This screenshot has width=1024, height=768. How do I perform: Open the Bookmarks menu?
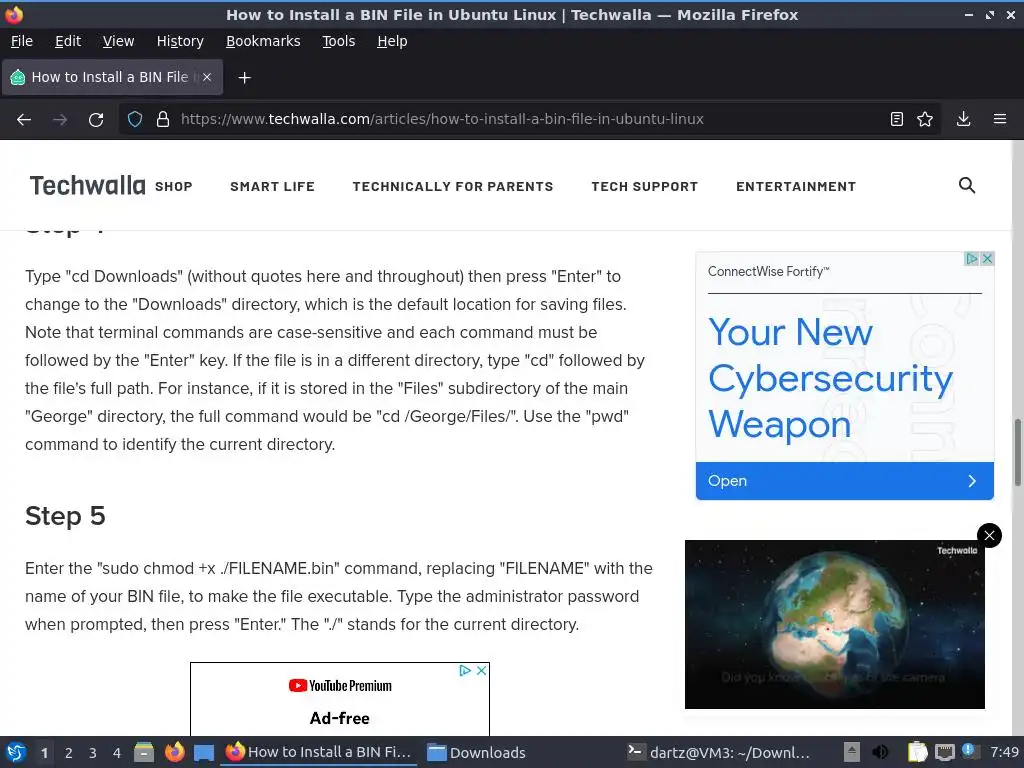tap(263, 41)
